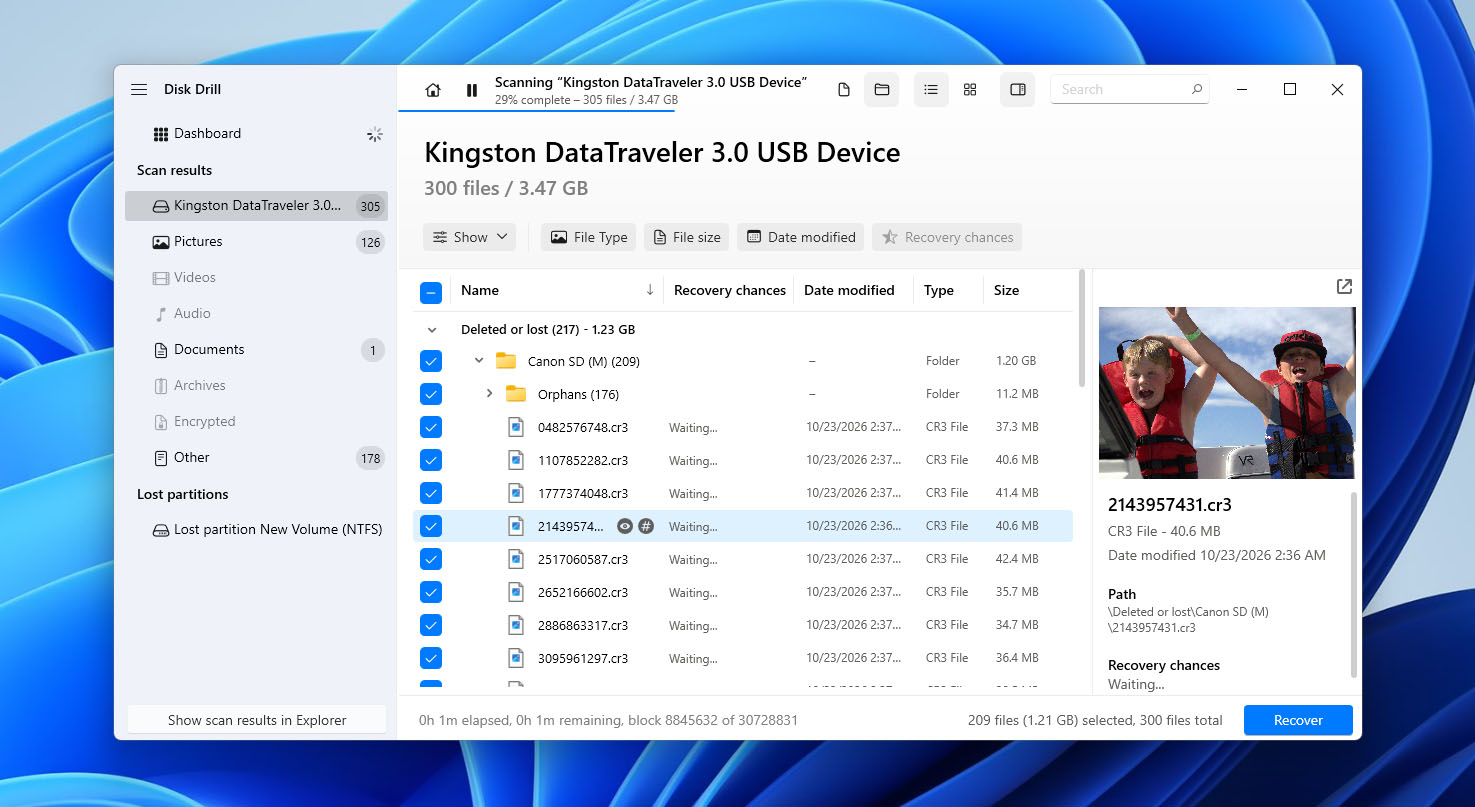Collapse the Deleted or lost group
This screenshot has width=1475, height=807.
[432, 329]
